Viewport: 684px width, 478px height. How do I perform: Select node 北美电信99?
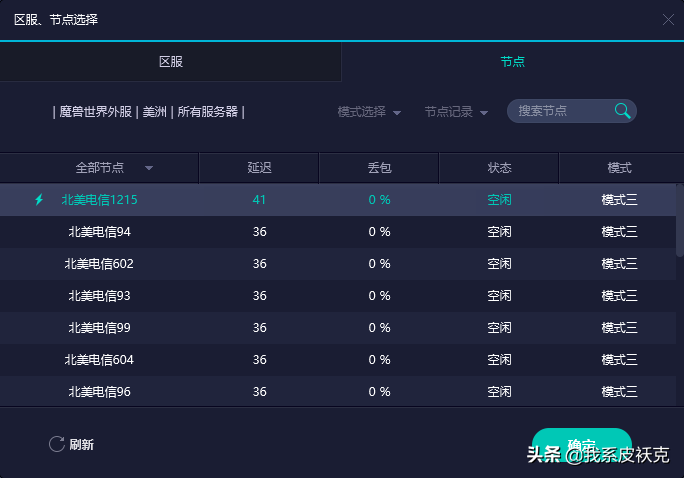pos(338,328)
